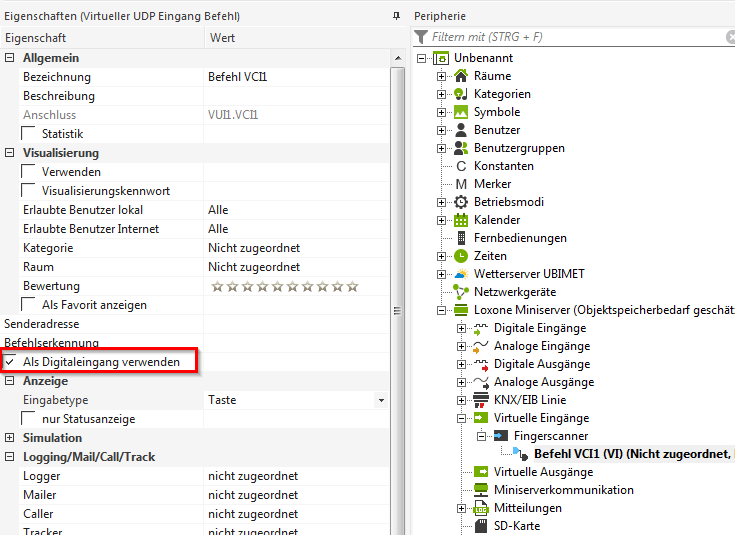
Task: Set Bewertung by clicking fifth star
Action: point(278,286)
